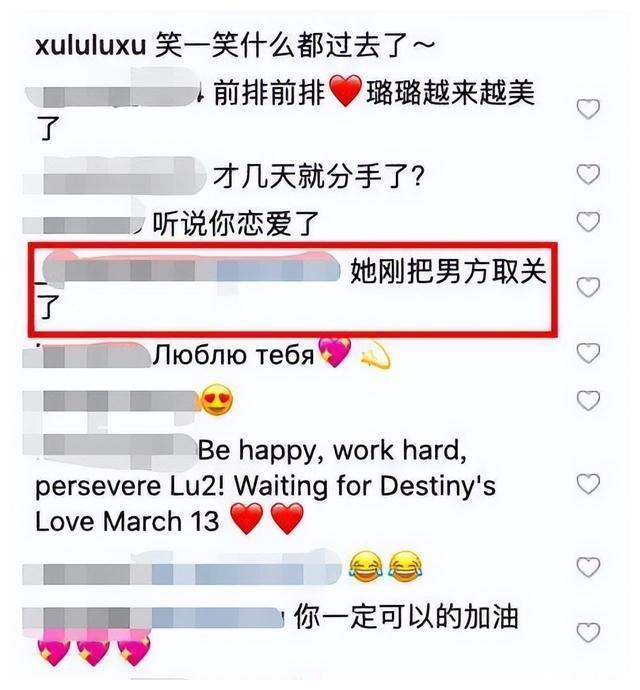Tap the three sparkling pink hearts
This screenshot has height=690, width=640.
point(94,649)
